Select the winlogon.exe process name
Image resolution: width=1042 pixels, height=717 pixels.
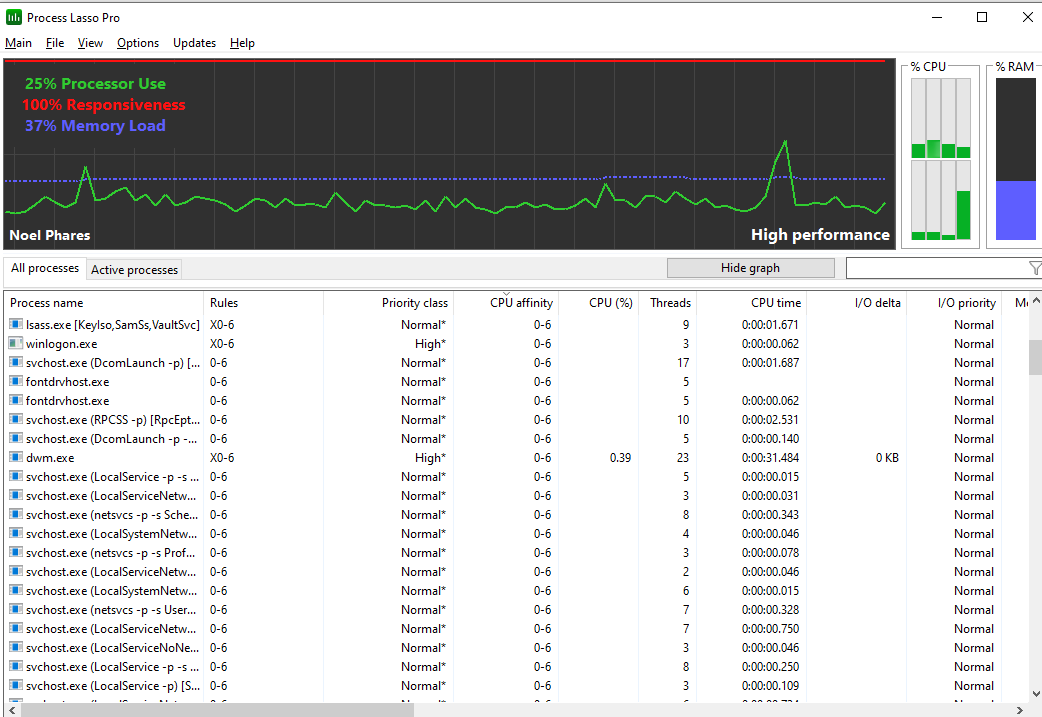click(x=61, y=344)
